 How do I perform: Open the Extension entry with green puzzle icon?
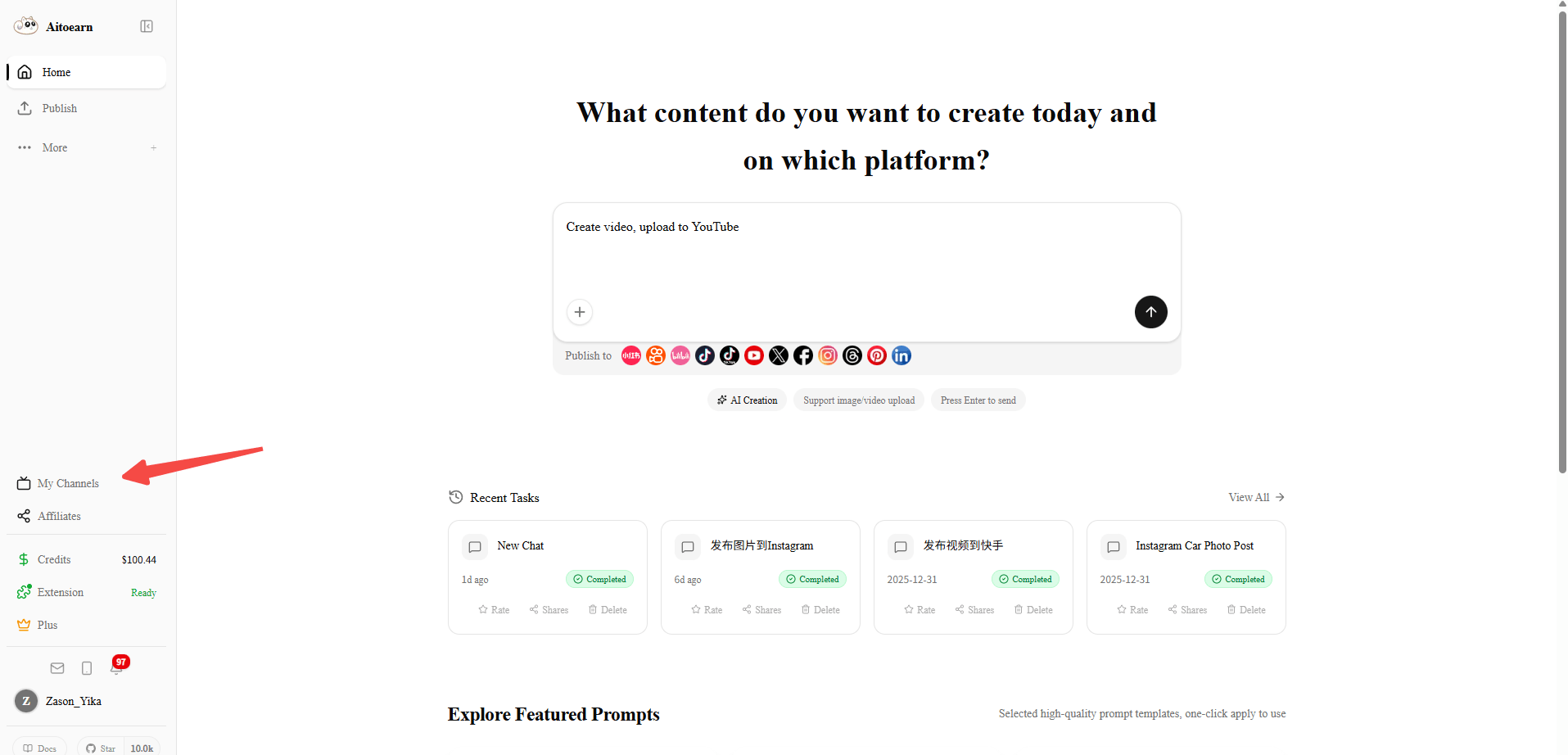click(61, 591)
